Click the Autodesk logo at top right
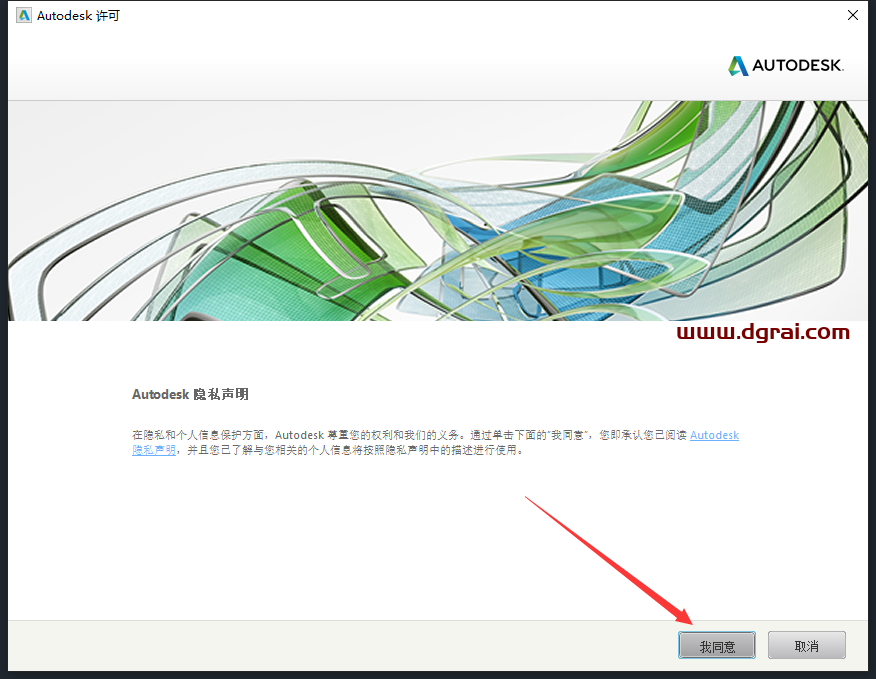The height and width of the screenshot is (679, 876). (786, 65)
